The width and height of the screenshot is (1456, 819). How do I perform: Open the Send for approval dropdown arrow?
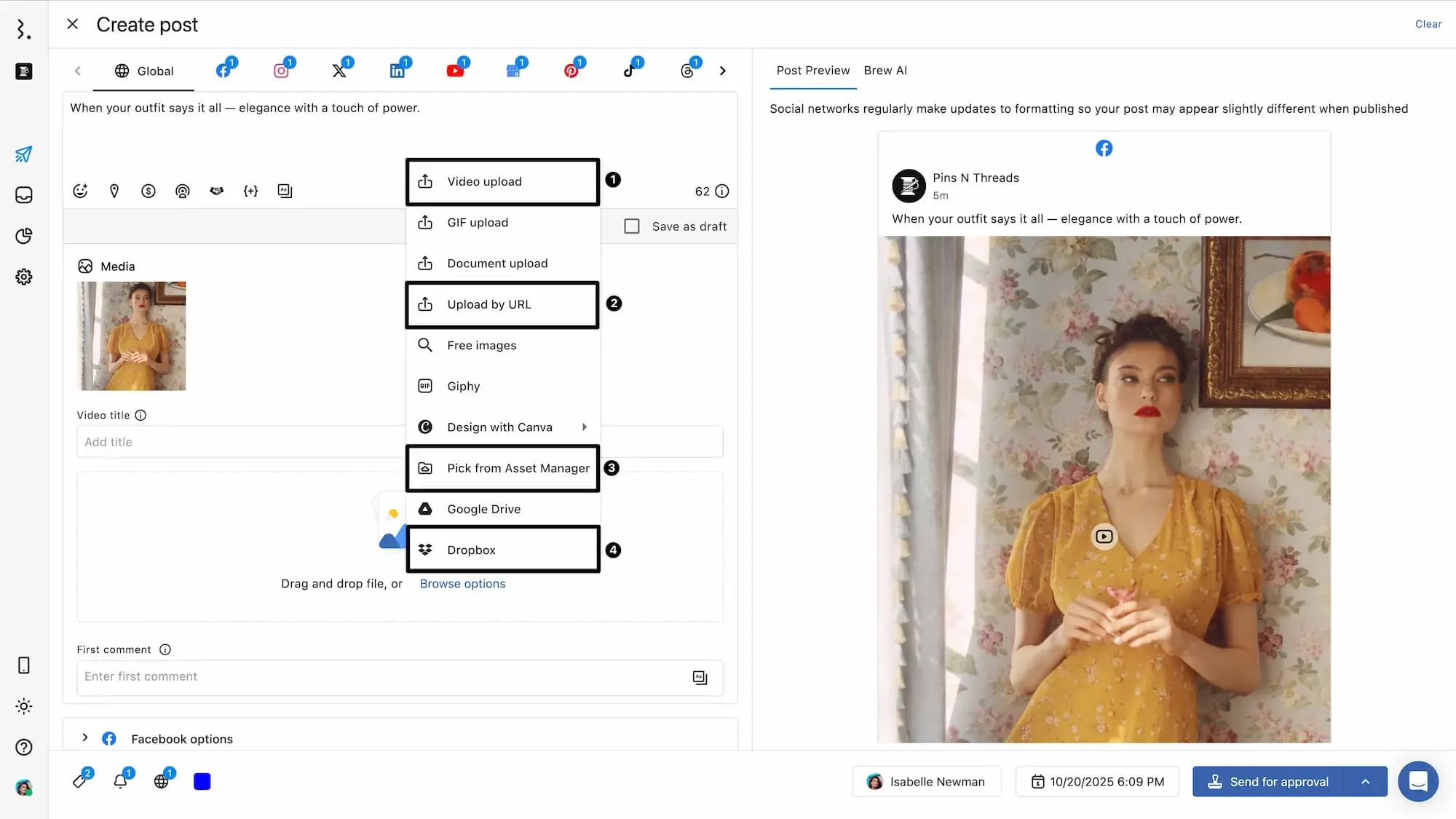tap(1365, 781)
